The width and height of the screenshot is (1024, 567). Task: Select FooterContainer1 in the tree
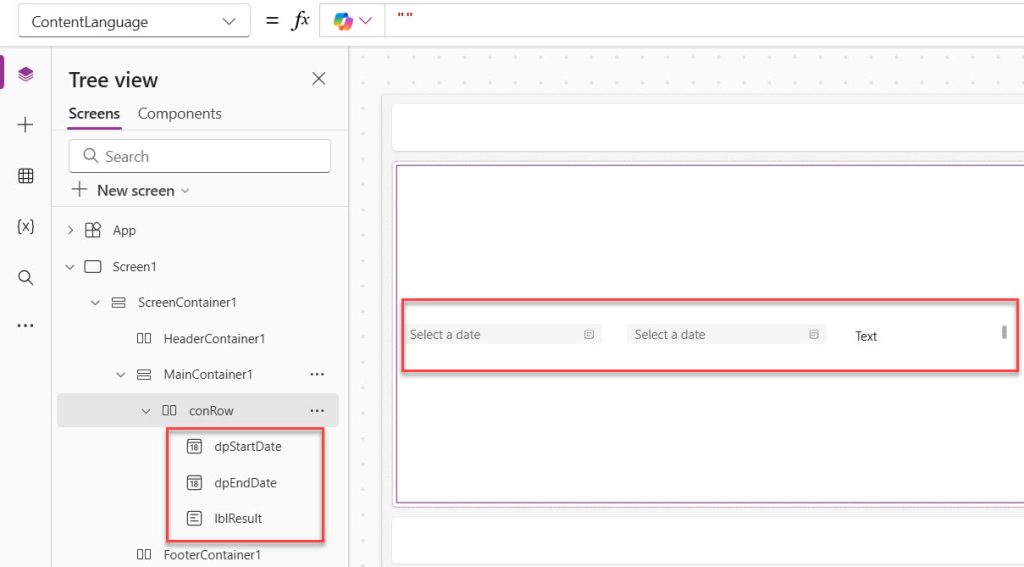212,555
